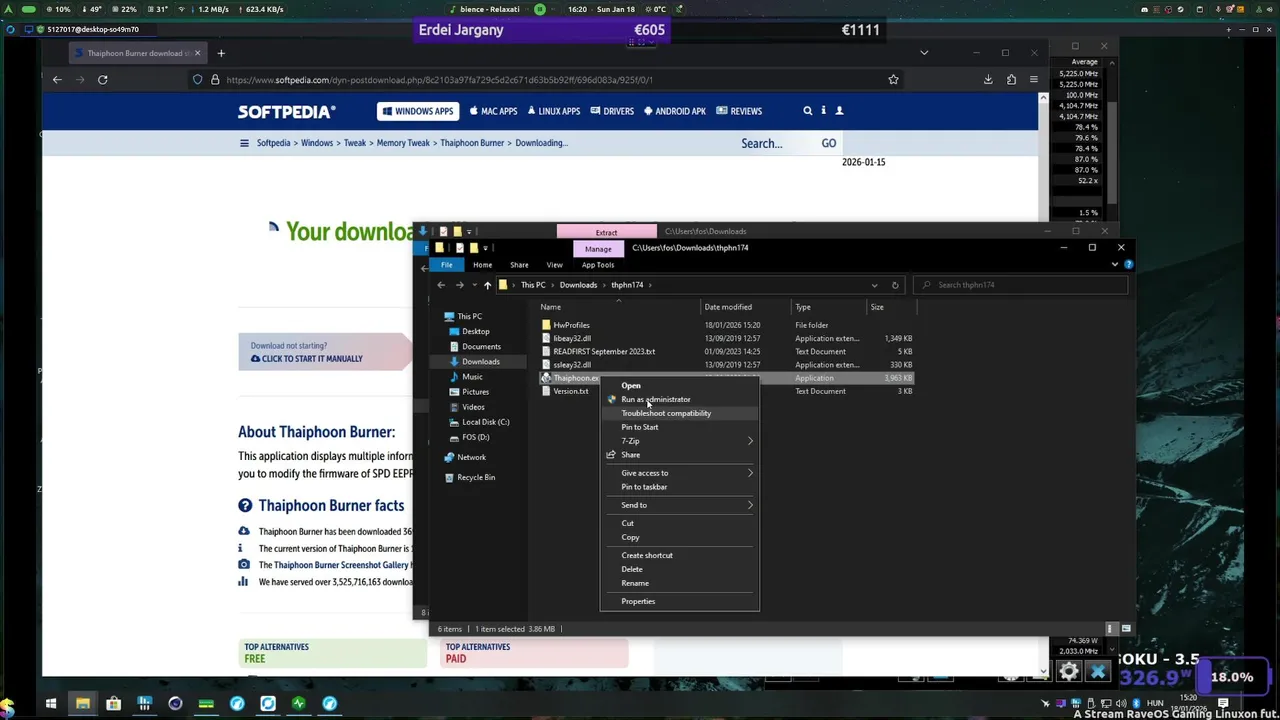Viewport: 1280px width, 720px height.
Task: Expand the Give access to submenu
Action: [680, 473]
